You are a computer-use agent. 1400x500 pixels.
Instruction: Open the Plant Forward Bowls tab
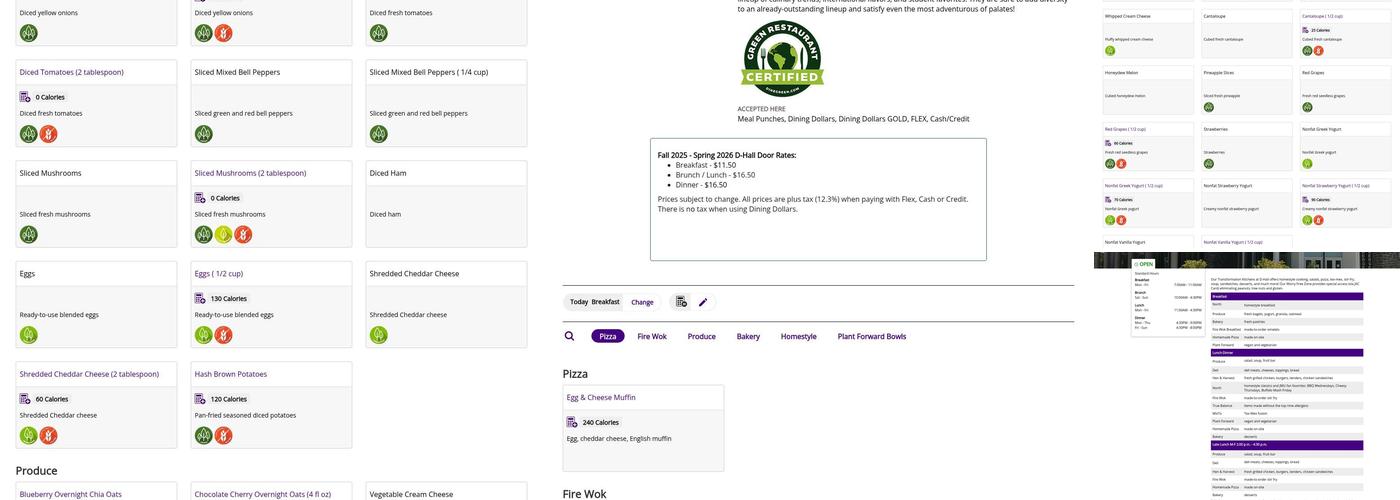tap(871, 337)
